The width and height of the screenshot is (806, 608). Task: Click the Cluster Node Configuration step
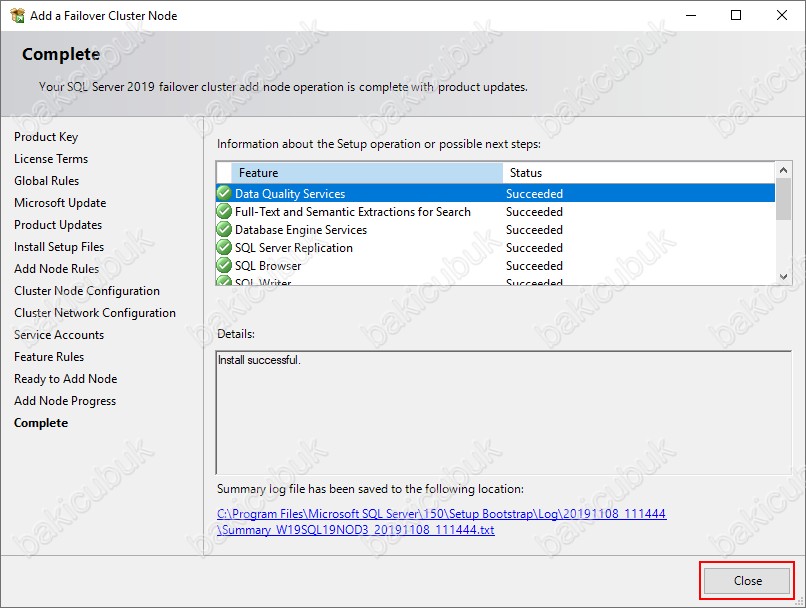point(87,291)
